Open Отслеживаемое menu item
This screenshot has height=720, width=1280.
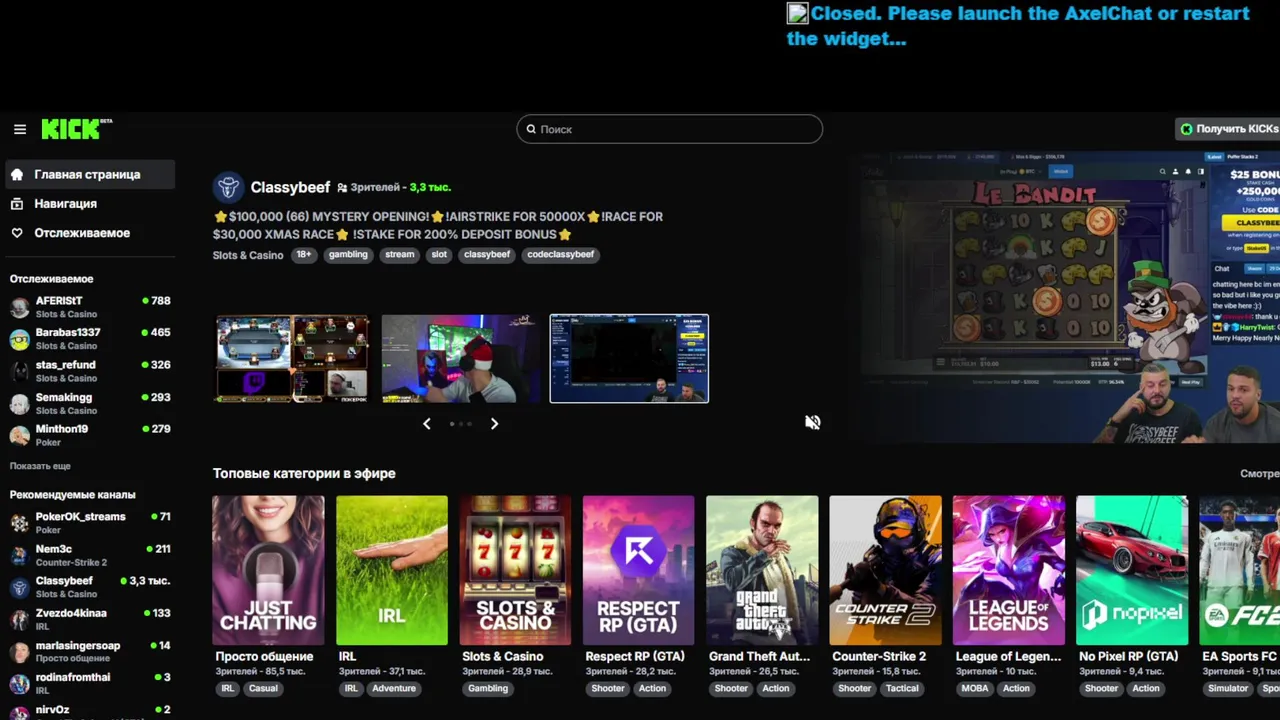pyautogui.click(x=90, y=233)
